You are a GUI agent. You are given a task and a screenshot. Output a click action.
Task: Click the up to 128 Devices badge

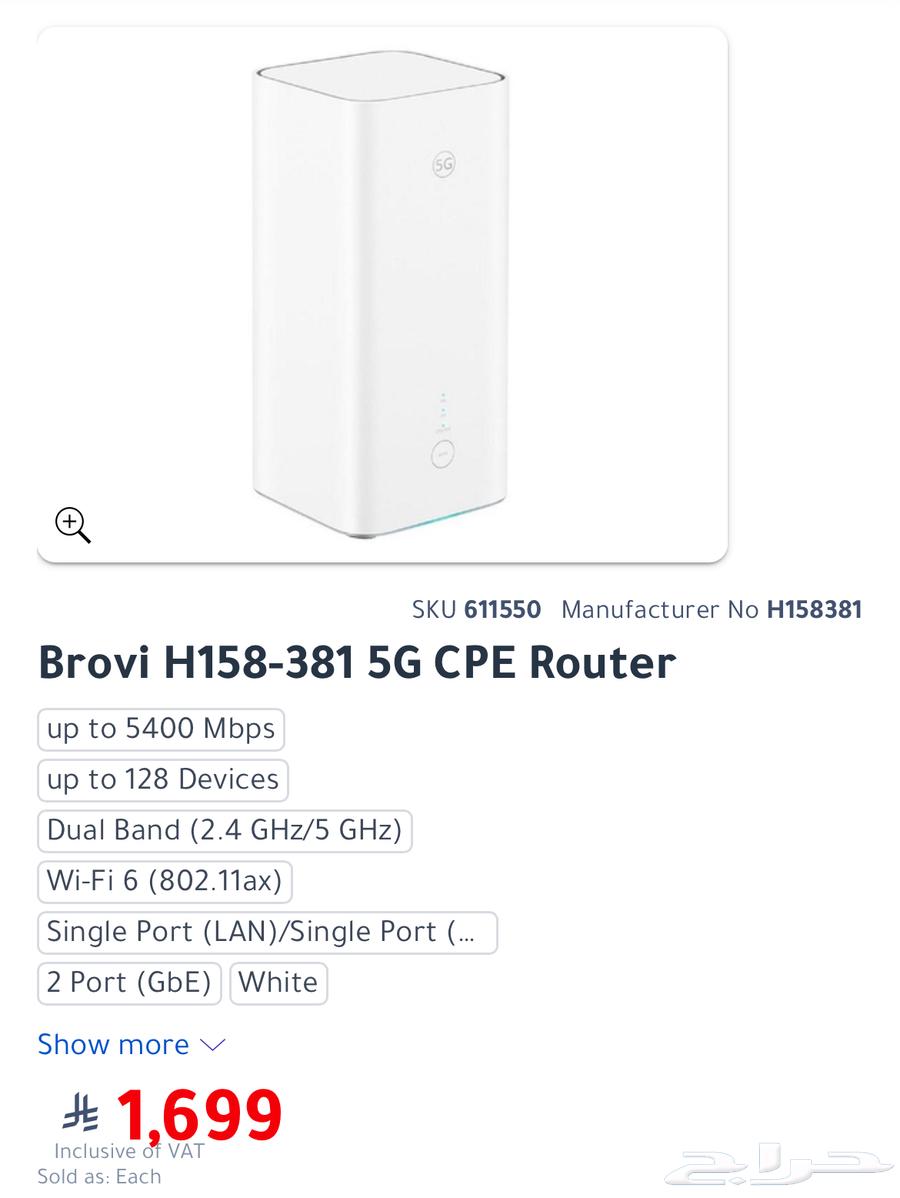(161, 779)
